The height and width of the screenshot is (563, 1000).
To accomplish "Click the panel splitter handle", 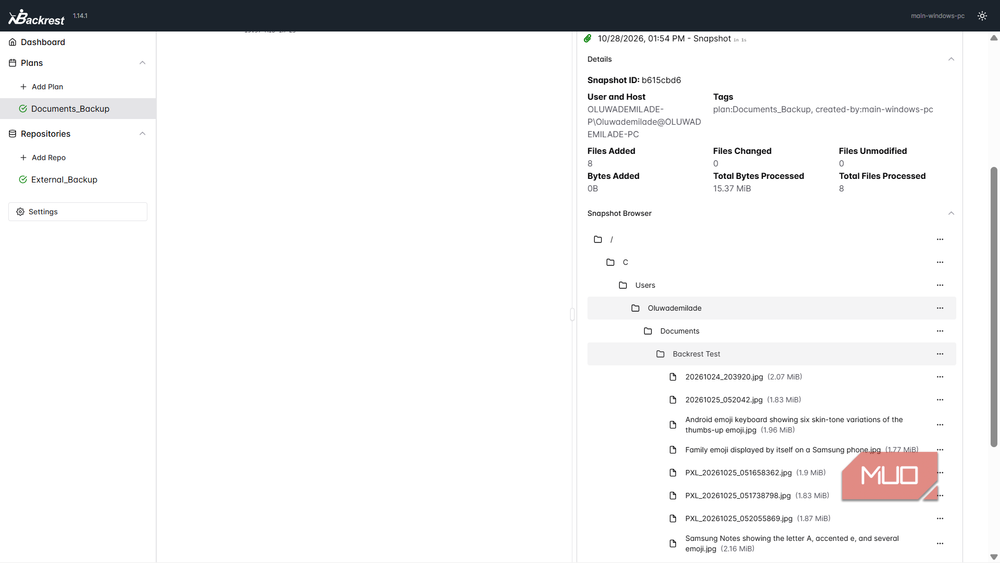I will (572, 314).
